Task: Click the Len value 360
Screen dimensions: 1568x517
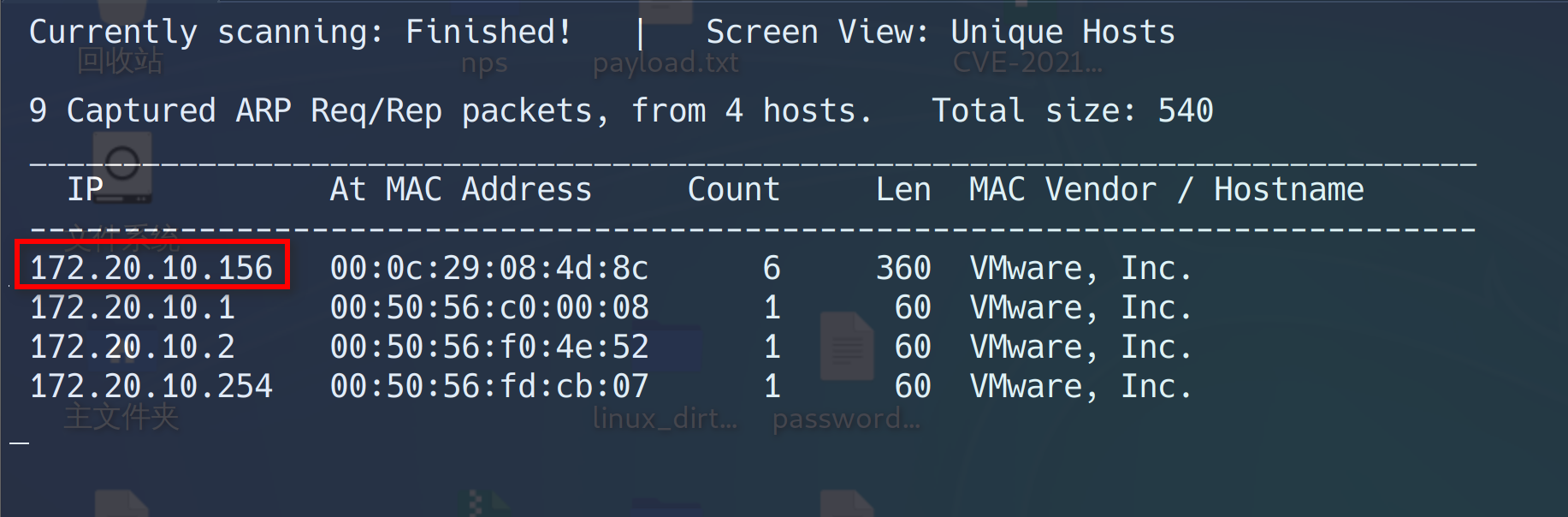Action: (x=903, y=268)
